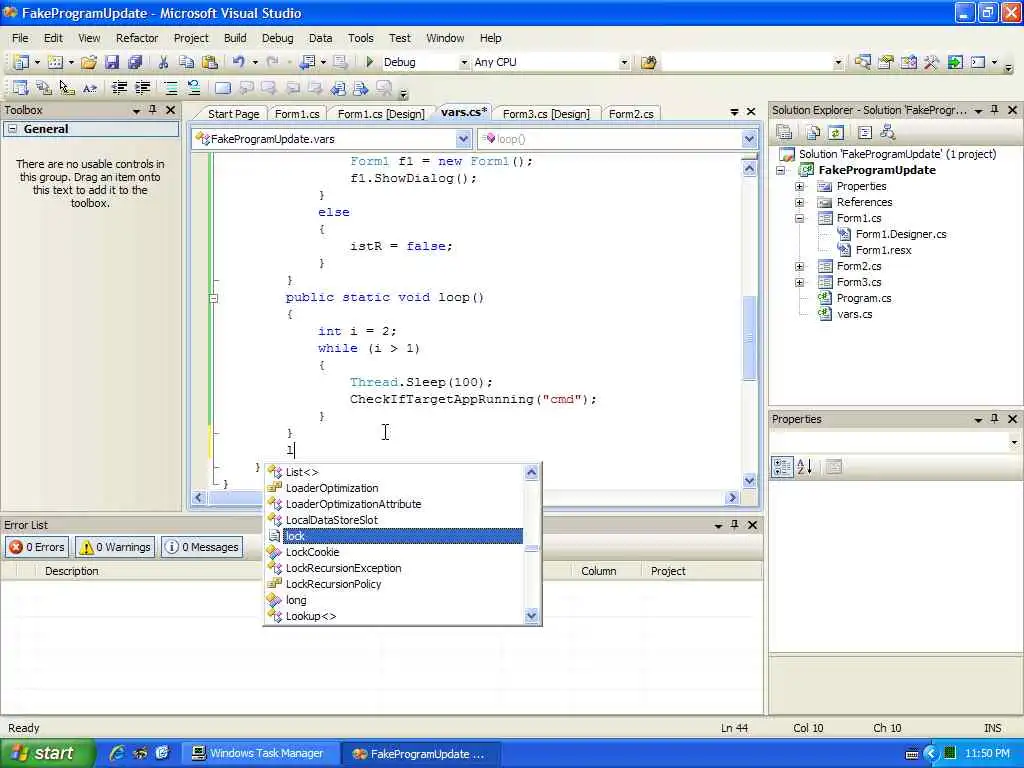
Task: Open Toolbox via hammer-wrench icon
Action: tap(931, 62)
